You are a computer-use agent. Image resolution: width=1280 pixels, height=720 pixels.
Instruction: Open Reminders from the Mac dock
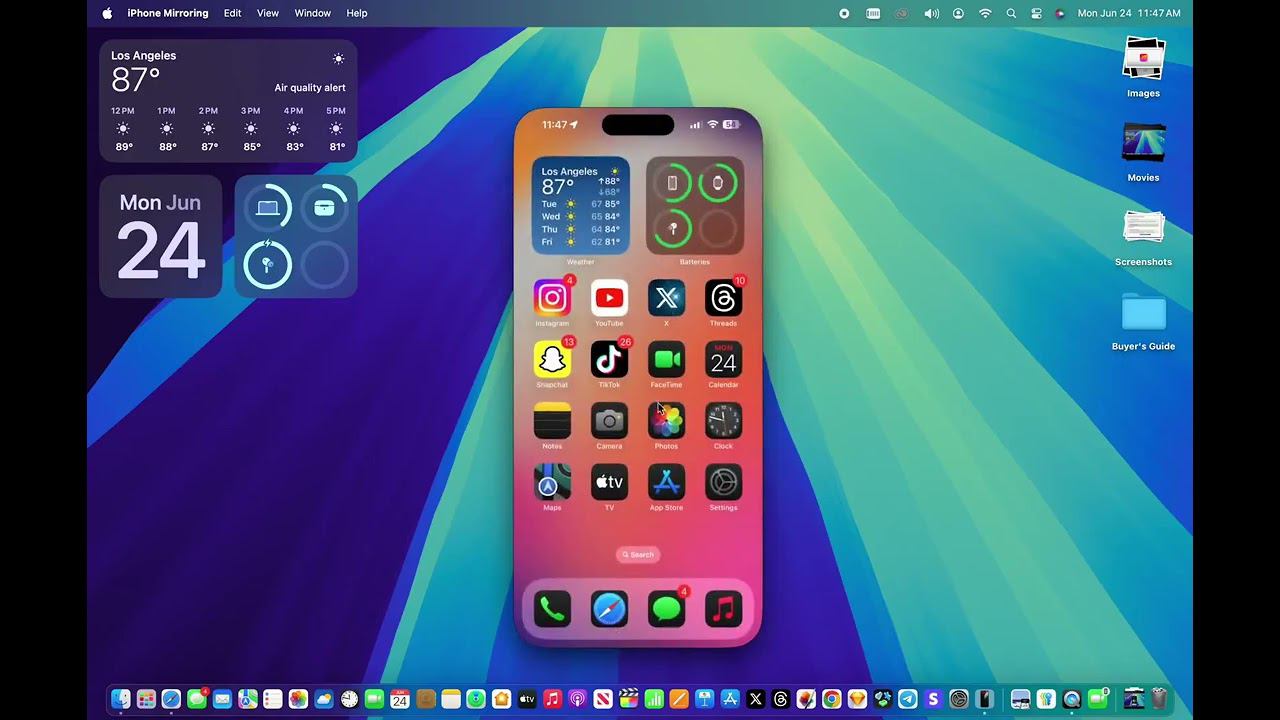272,699
